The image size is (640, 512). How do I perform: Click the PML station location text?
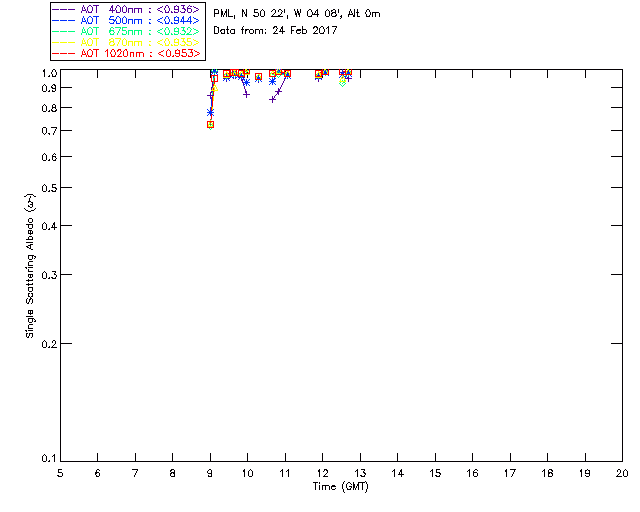297,14
